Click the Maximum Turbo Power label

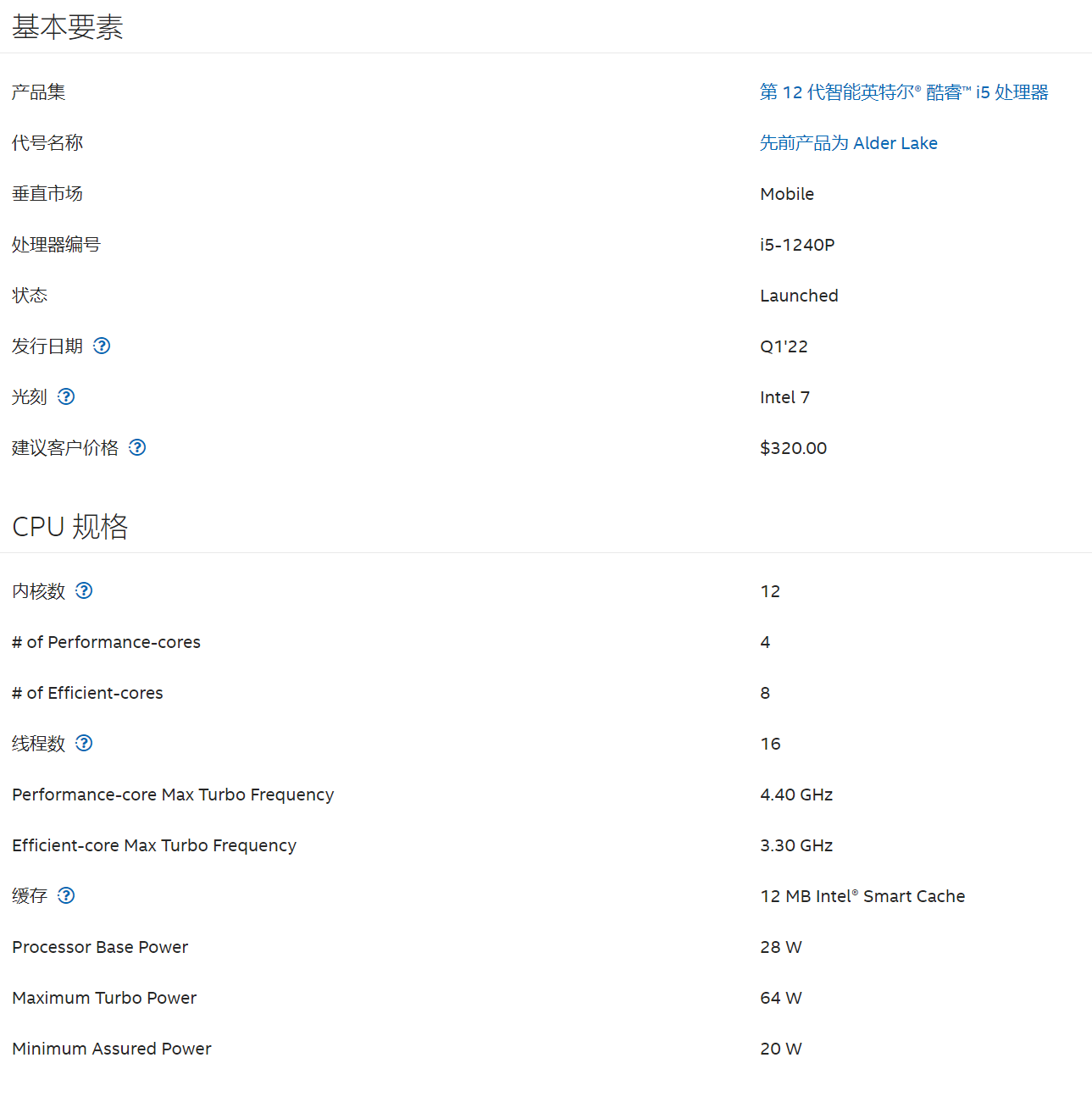click(104, 998)
